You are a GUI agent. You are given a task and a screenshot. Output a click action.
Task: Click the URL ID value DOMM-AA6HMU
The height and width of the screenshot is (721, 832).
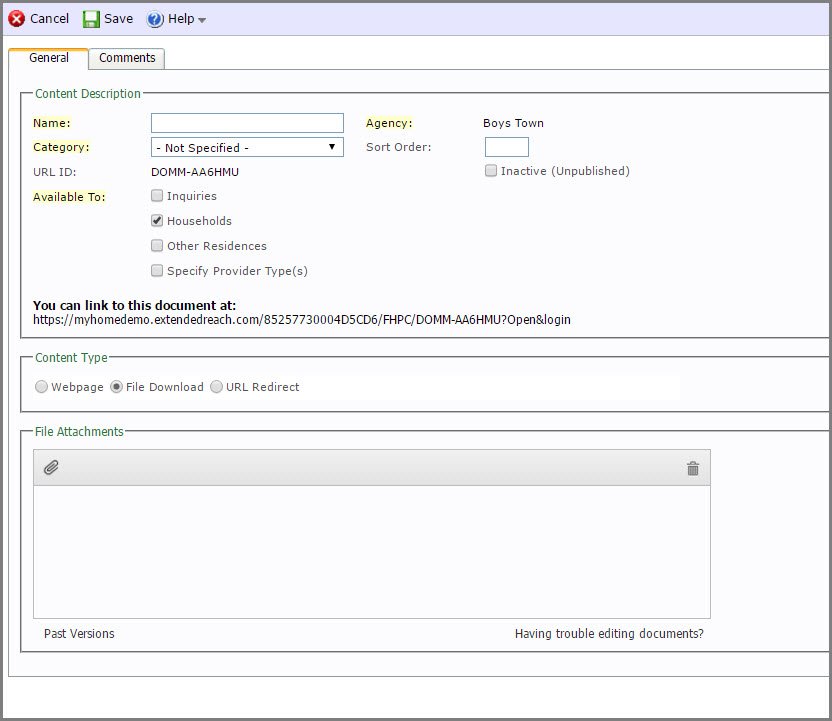[x=195, y=172]
